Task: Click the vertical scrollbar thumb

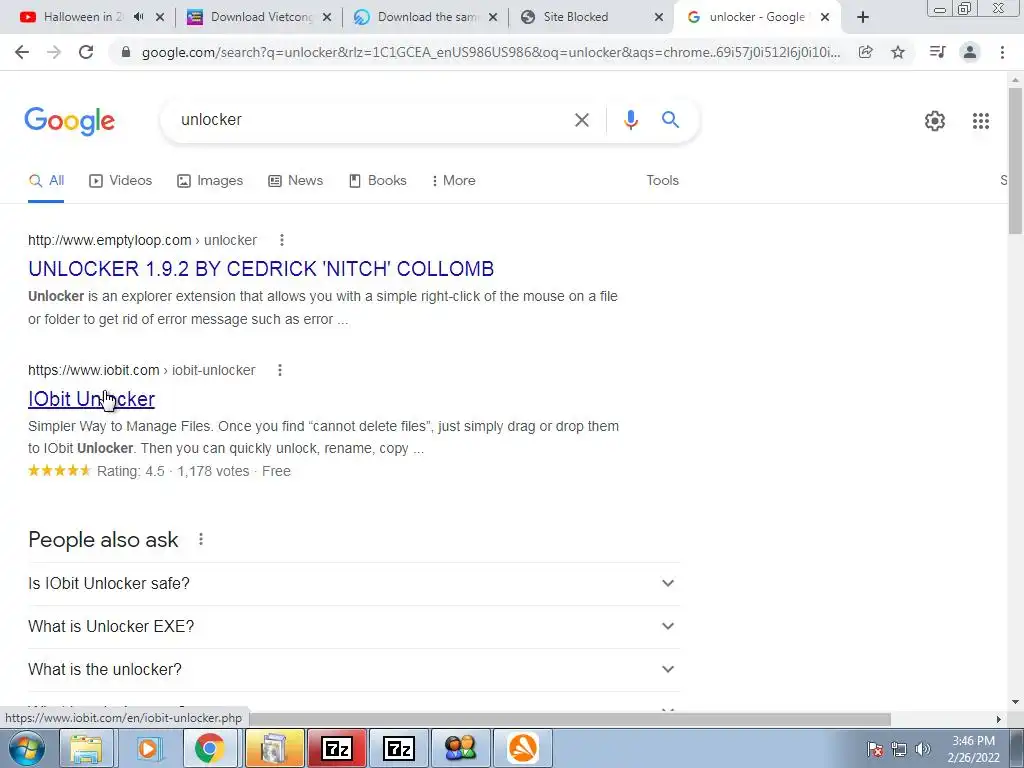Action: (1015, 160)
